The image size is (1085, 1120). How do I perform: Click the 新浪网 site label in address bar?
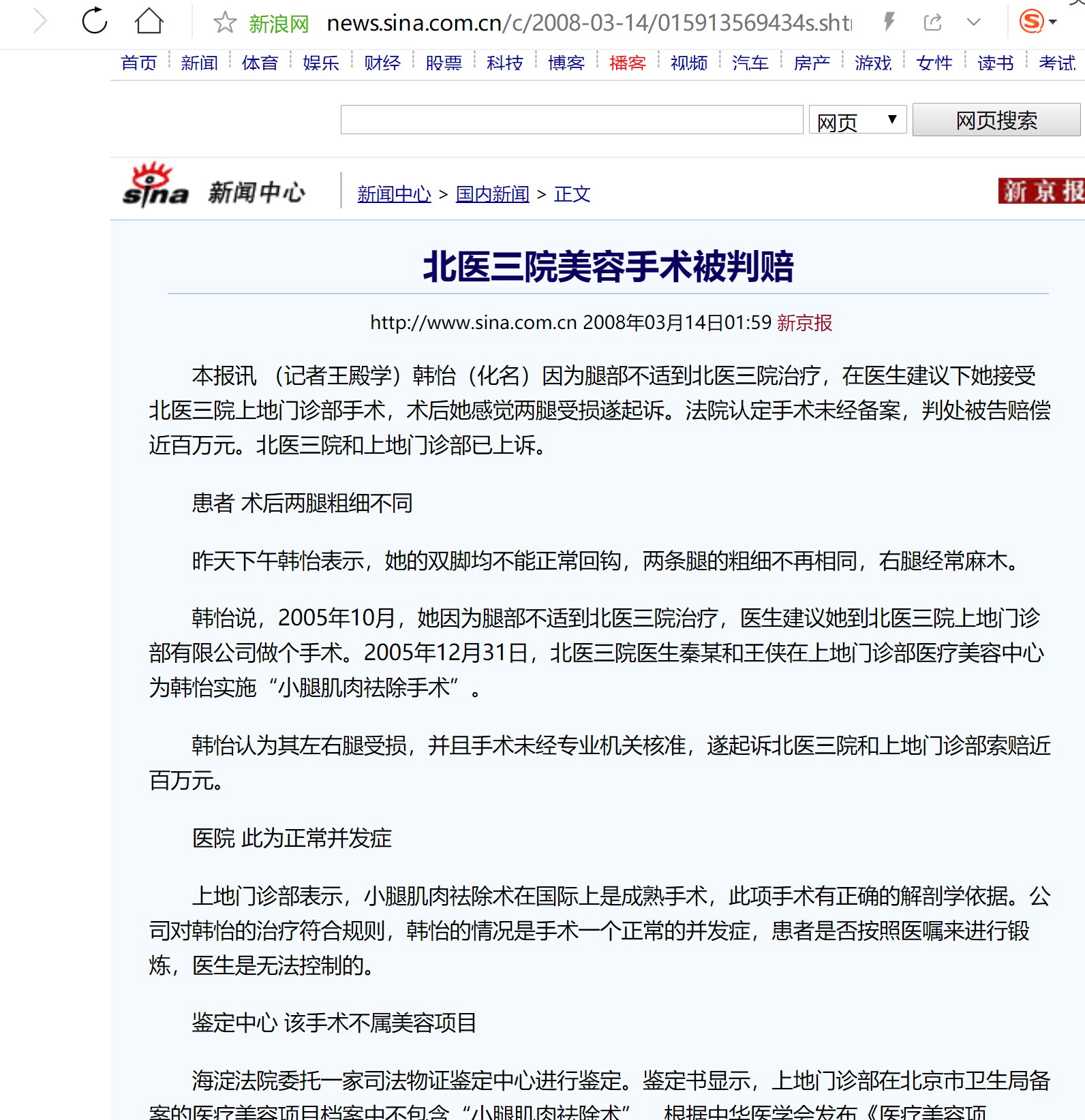tap(279, 24)
